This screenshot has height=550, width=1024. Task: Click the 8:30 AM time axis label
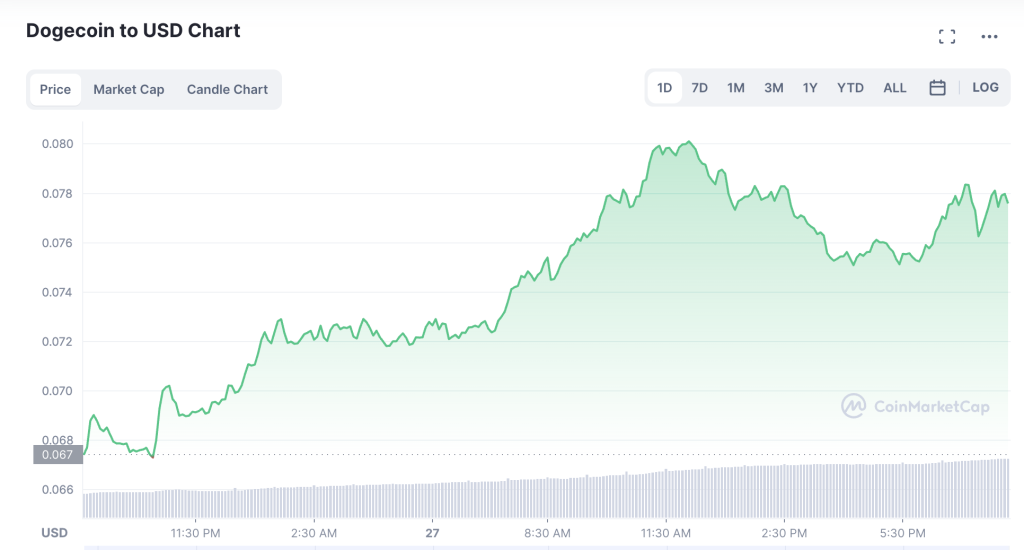click(x=547, y=533)
